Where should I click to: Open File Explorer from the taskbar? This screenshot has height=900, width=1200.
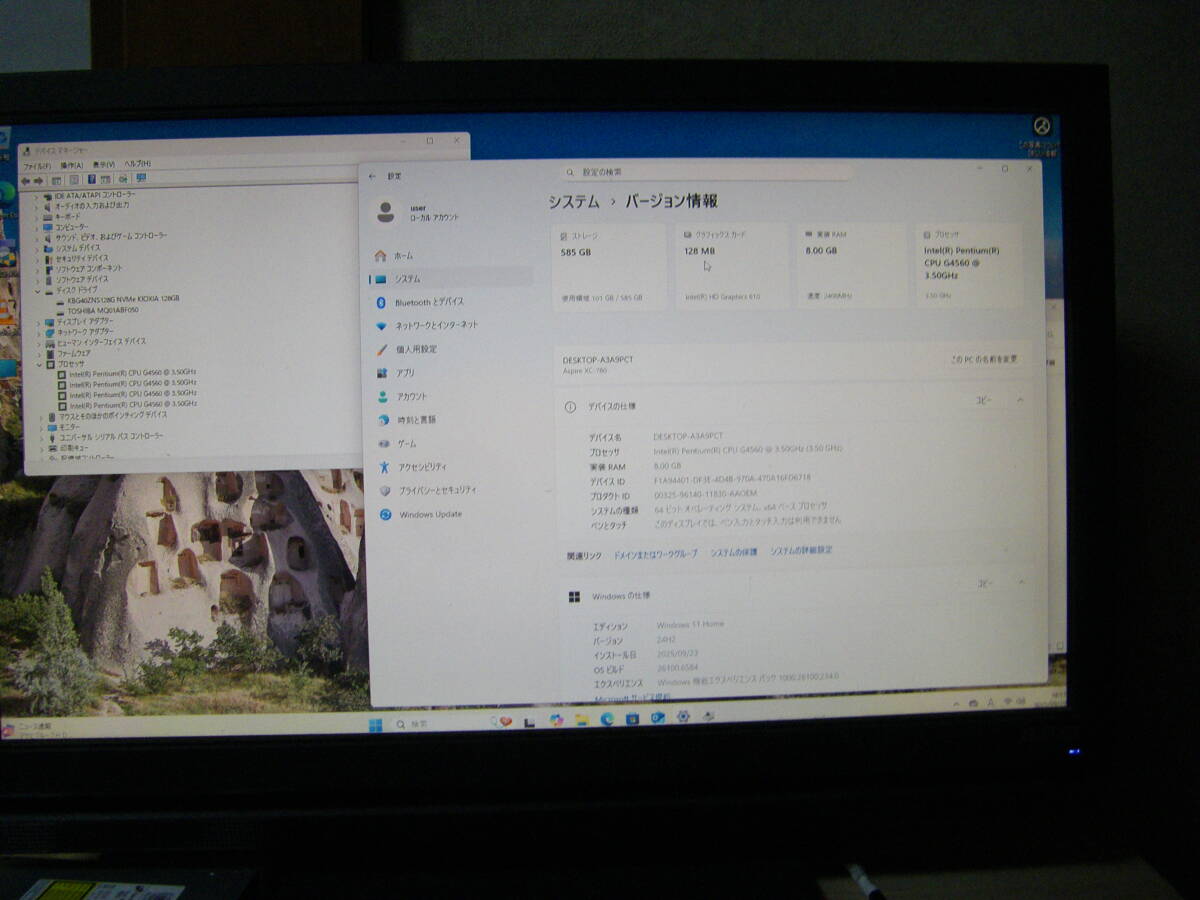click(582, 720)
